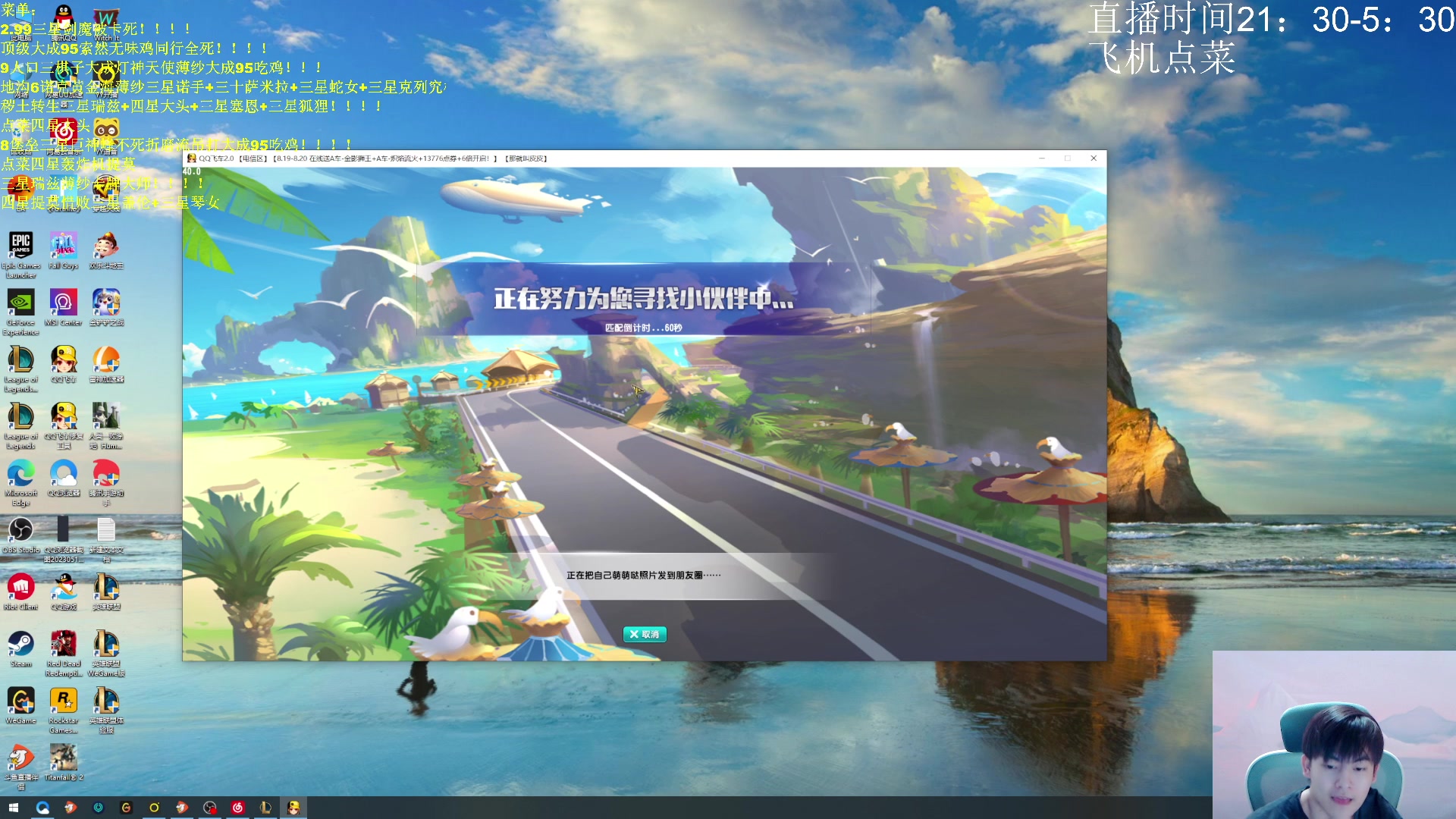1456x819 pixels.
Task: Open the MSI Center desktop icon
Action: (x=64, y=307)
